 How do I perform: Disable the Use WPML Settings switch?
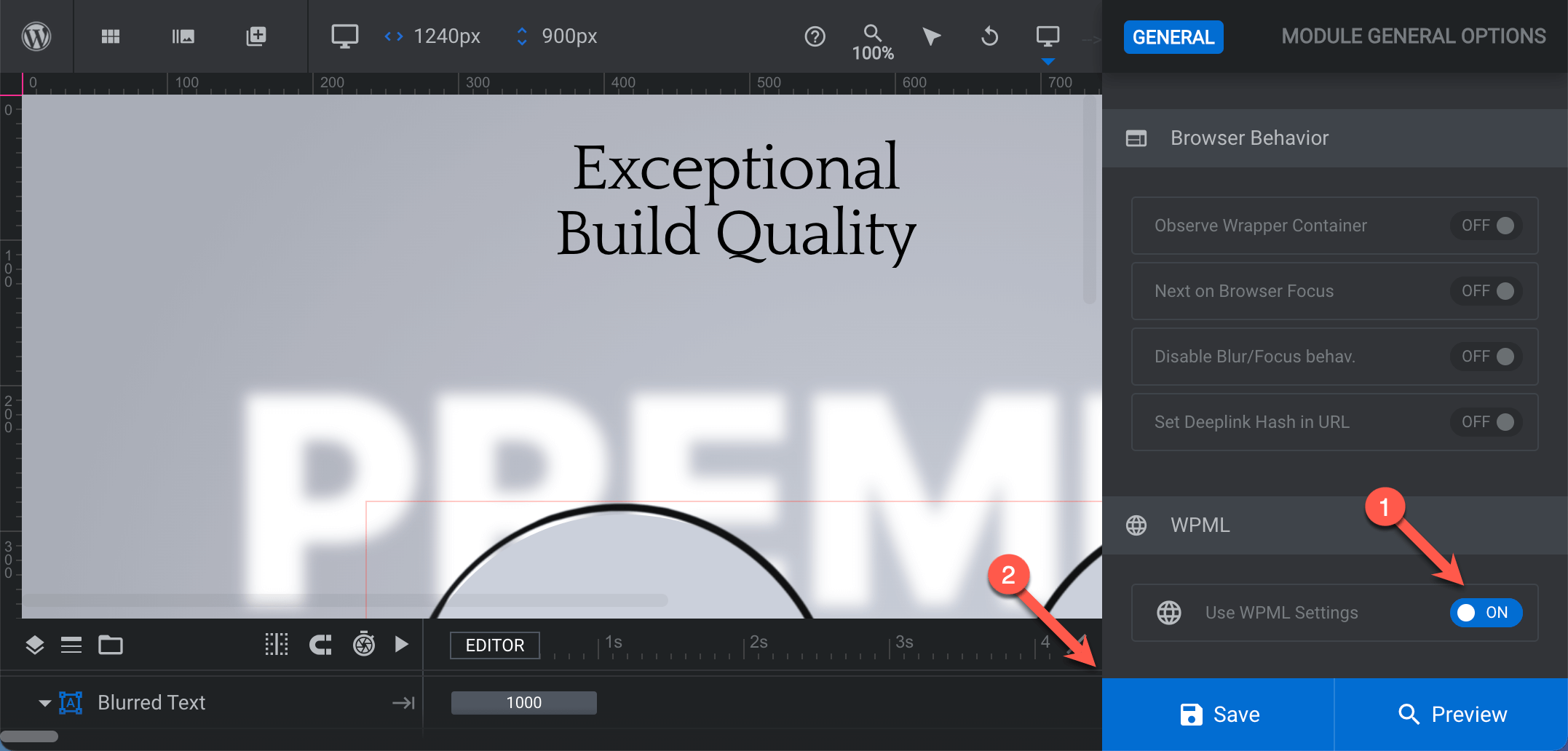(x=1486, y=613)
